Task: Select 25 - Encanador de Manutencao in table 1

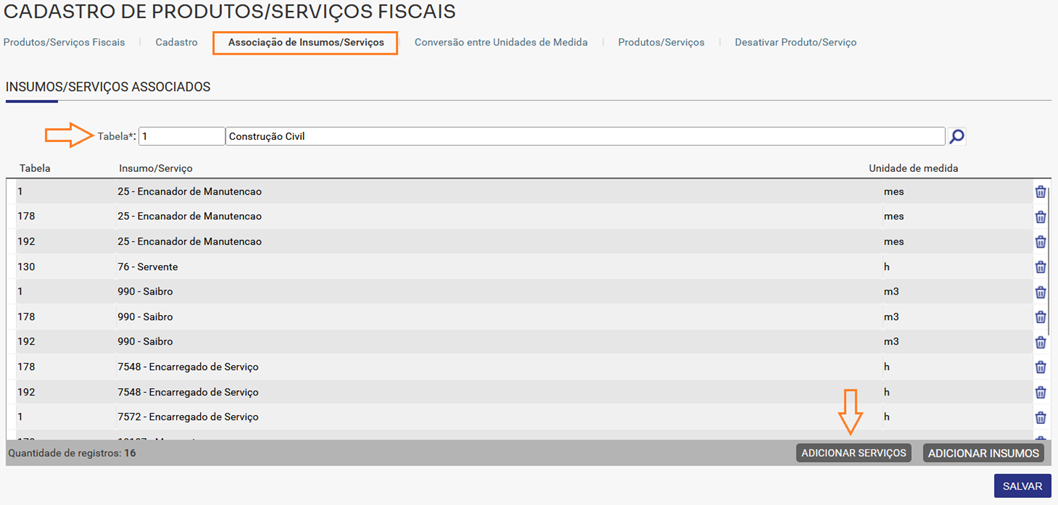Action: [x=190, y=192]
